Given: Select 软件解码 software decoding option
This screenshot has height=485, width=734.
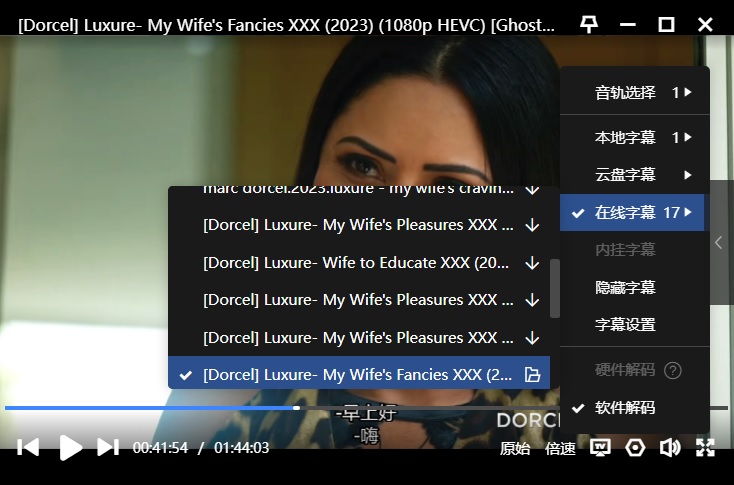Looking at the screenshot, I should 625,407.
